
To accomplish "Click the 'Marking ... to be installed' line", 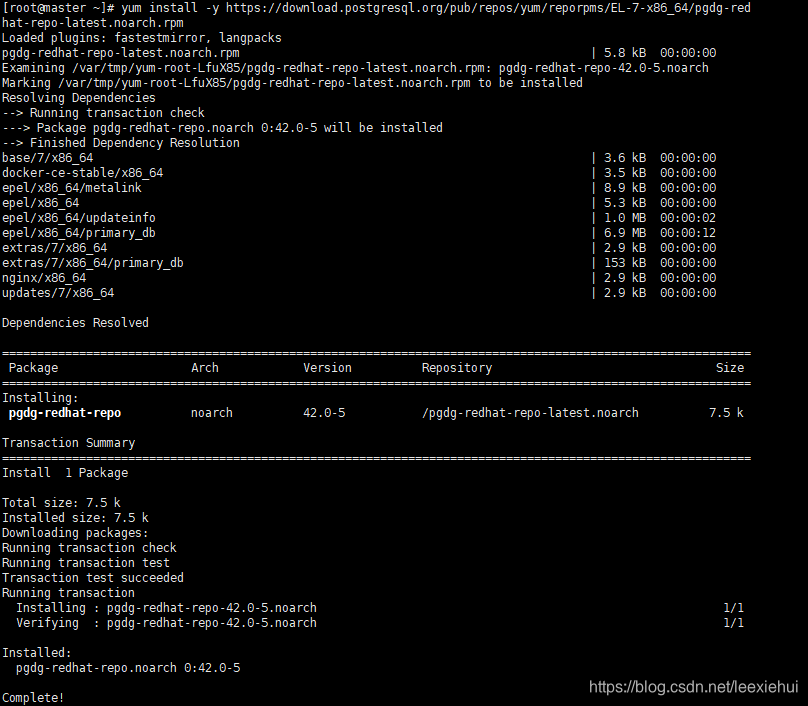I will pyautogui.click(x=292, y=83).
